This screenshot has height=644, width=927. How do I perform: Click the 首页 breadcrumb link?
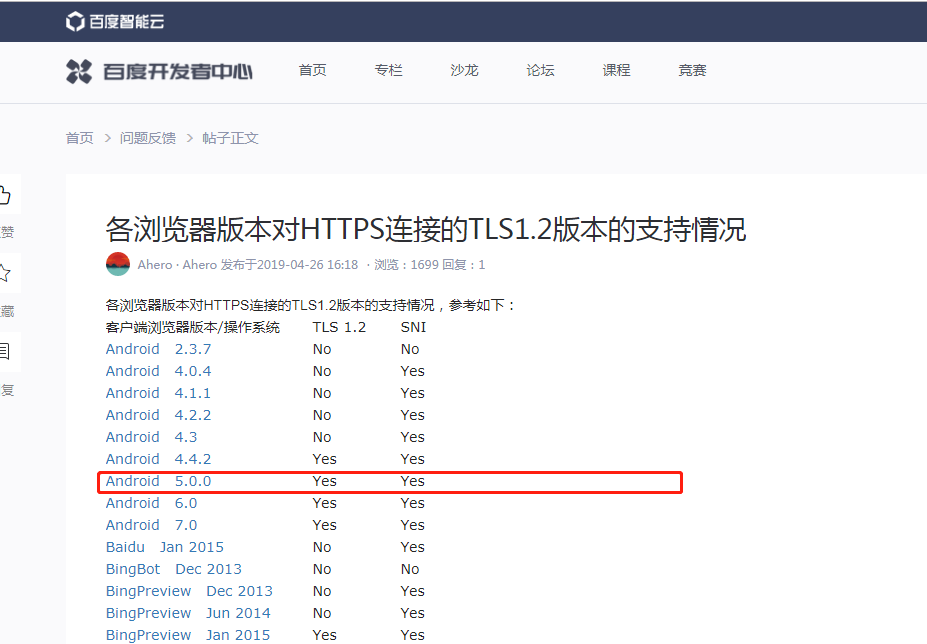(79, 138)
